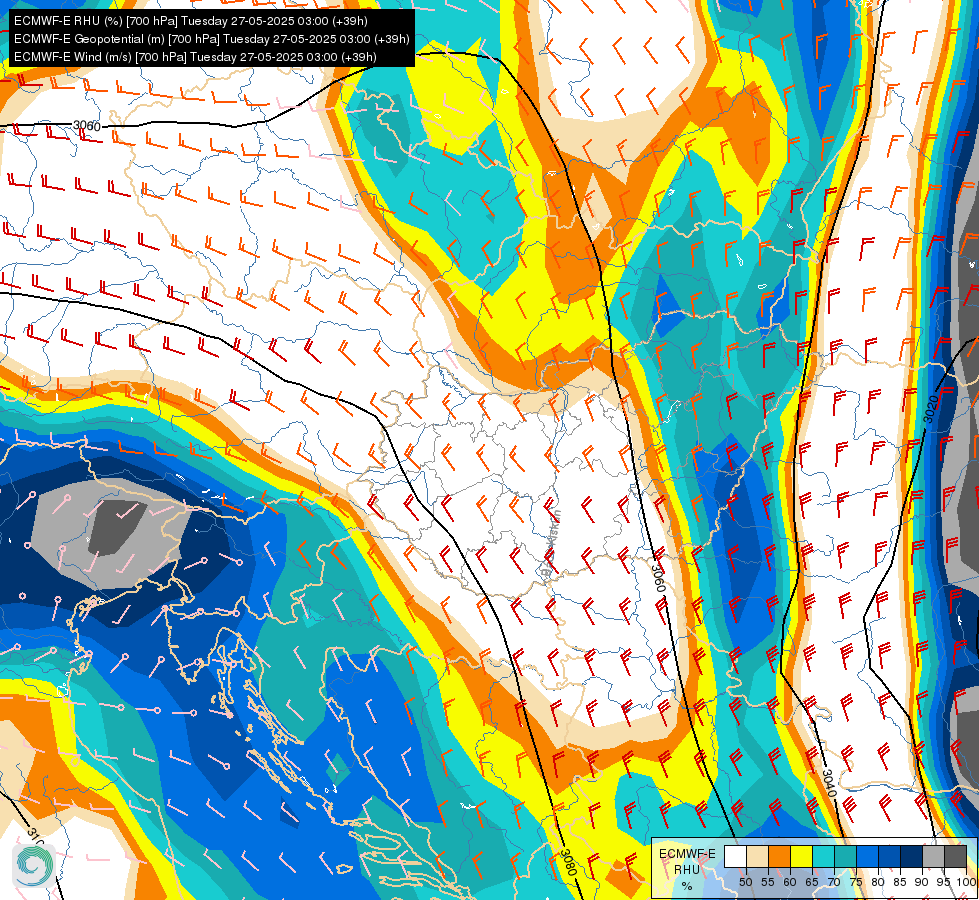Click the legend scale value '90'
The image size is (979, 900).
(922, 882)
